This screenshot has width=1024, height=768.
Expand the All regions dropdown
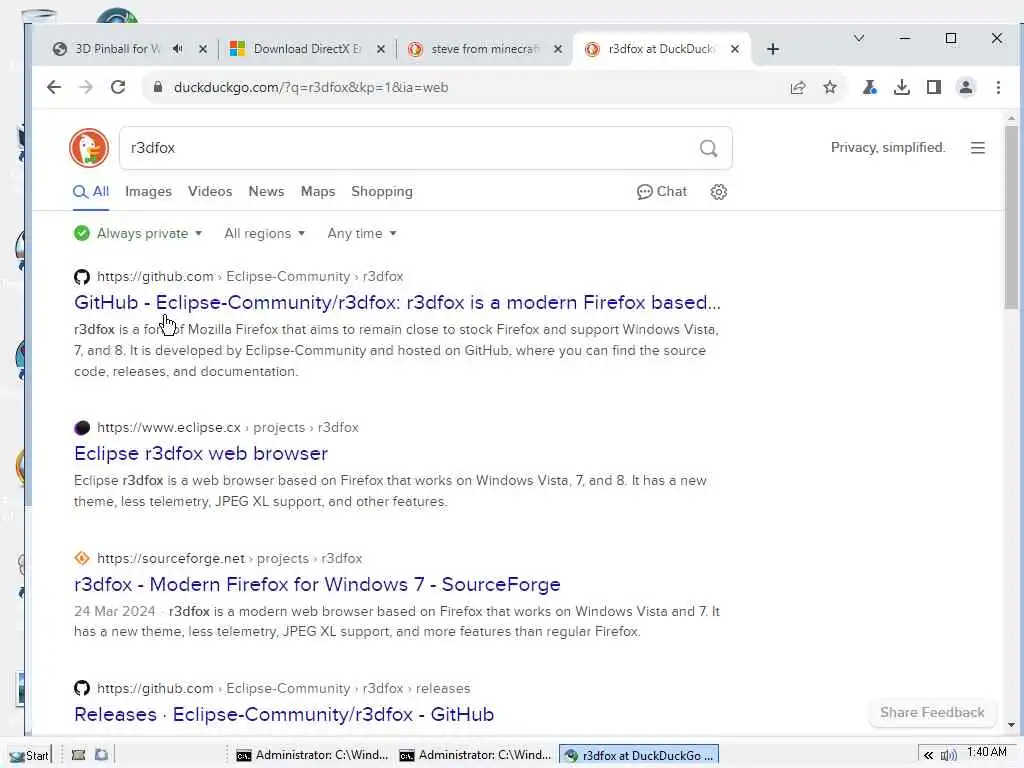[x=264, y=233]
